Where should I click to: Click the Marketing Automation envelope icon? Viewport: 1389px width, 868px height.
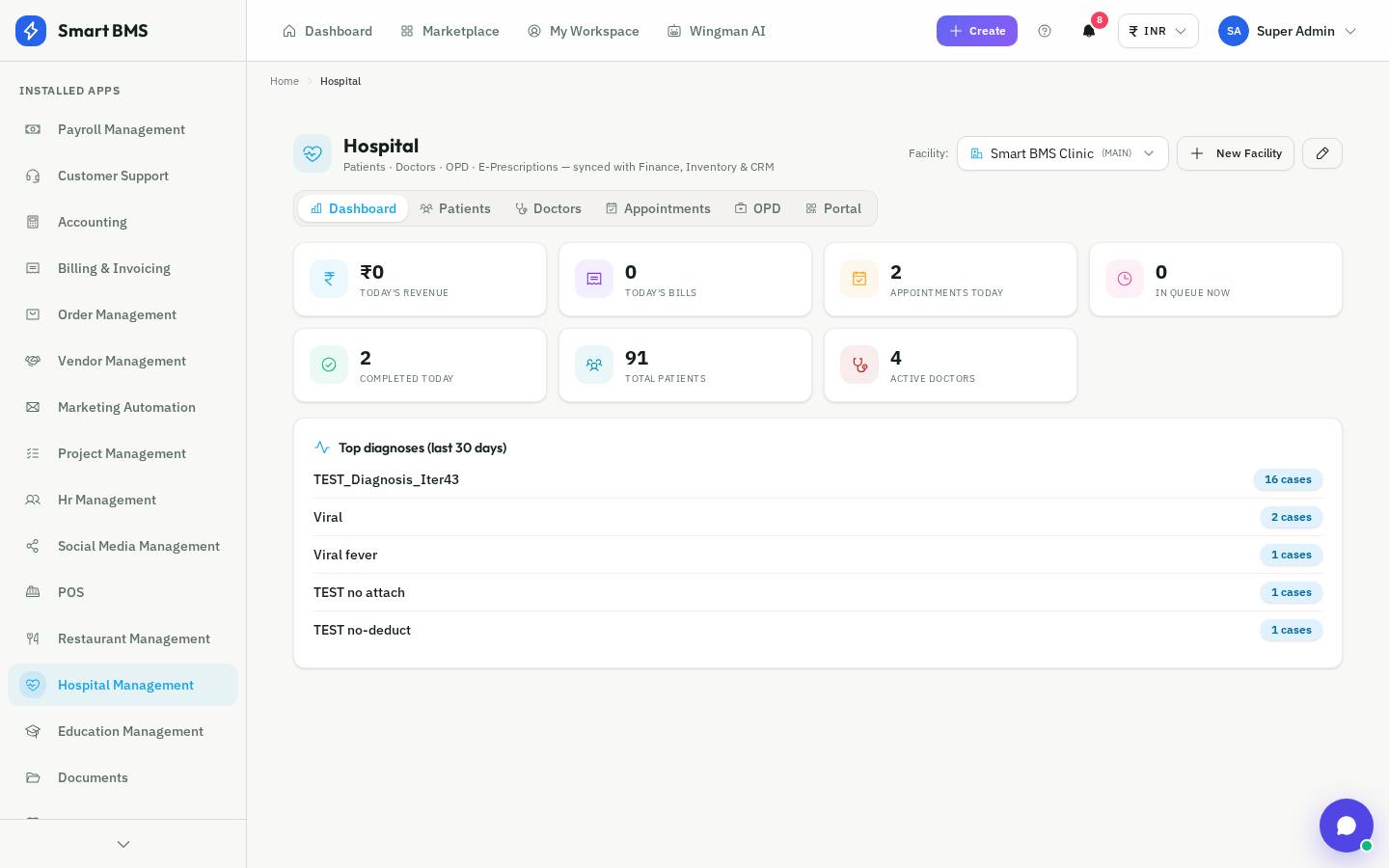[33, 407]
